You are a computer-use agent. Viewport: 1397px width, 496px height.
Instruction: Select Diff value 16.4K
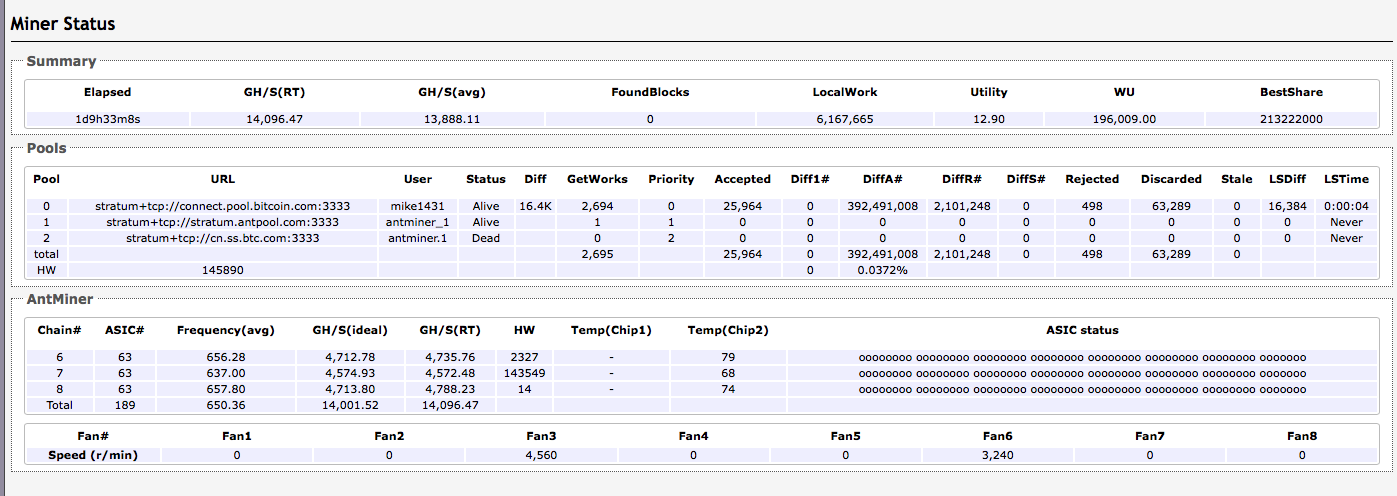[x=535, y=206]
